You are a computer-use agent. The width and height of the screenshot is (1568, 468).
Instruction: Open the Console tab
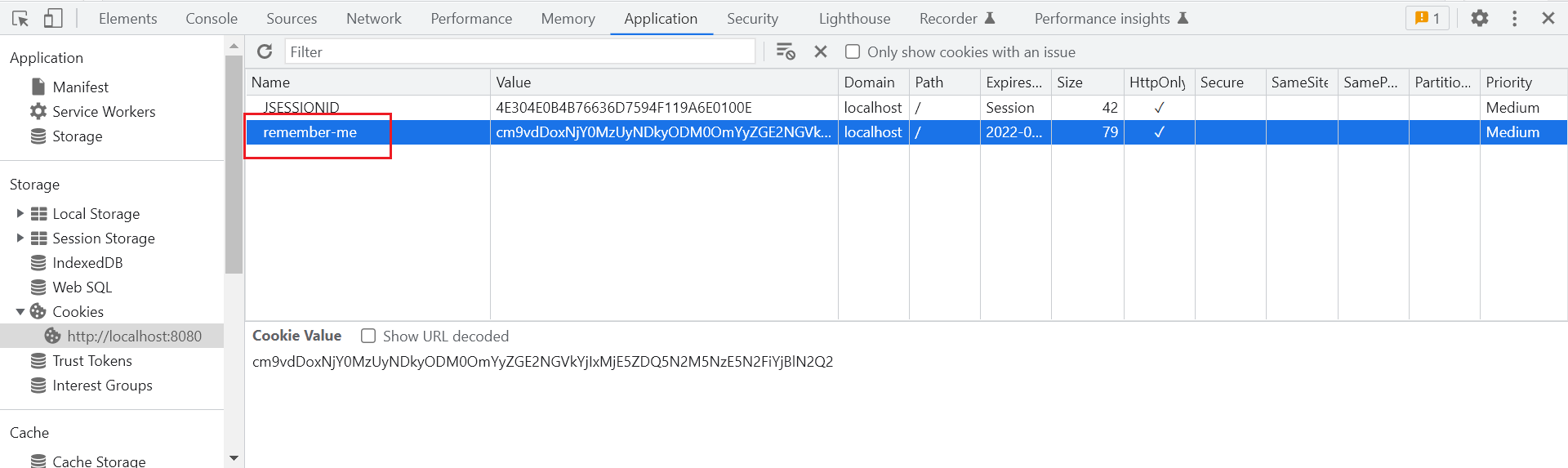click(x=212, y=18)
